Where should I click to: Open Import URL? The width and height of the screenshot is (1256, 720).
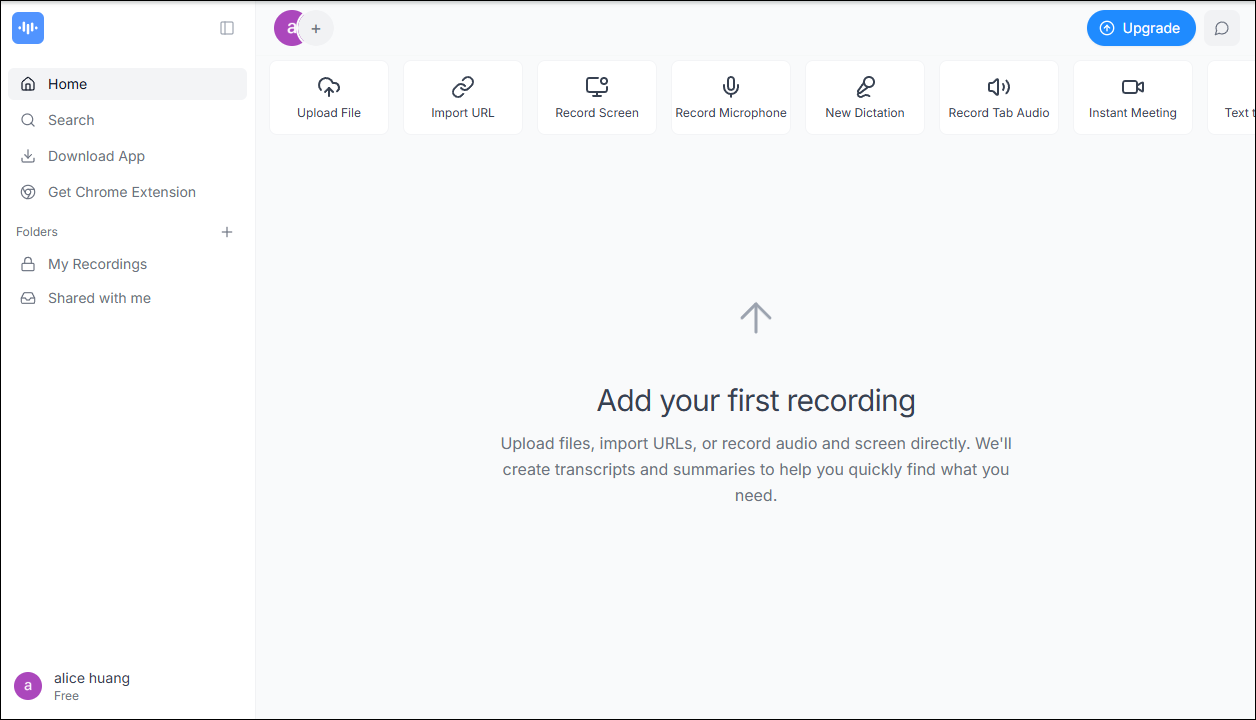click(462, 97)
